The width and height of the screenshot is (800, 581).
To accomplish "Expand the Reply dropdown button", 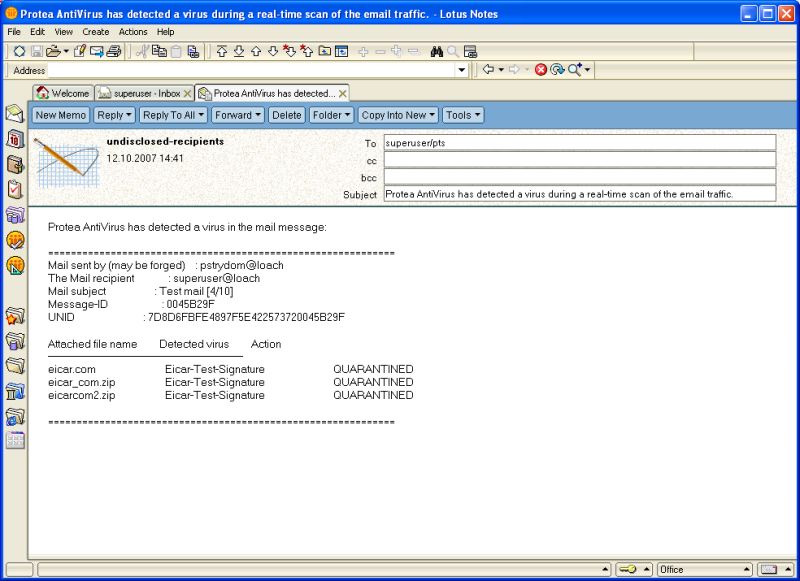I will click(x=114, y=115).
